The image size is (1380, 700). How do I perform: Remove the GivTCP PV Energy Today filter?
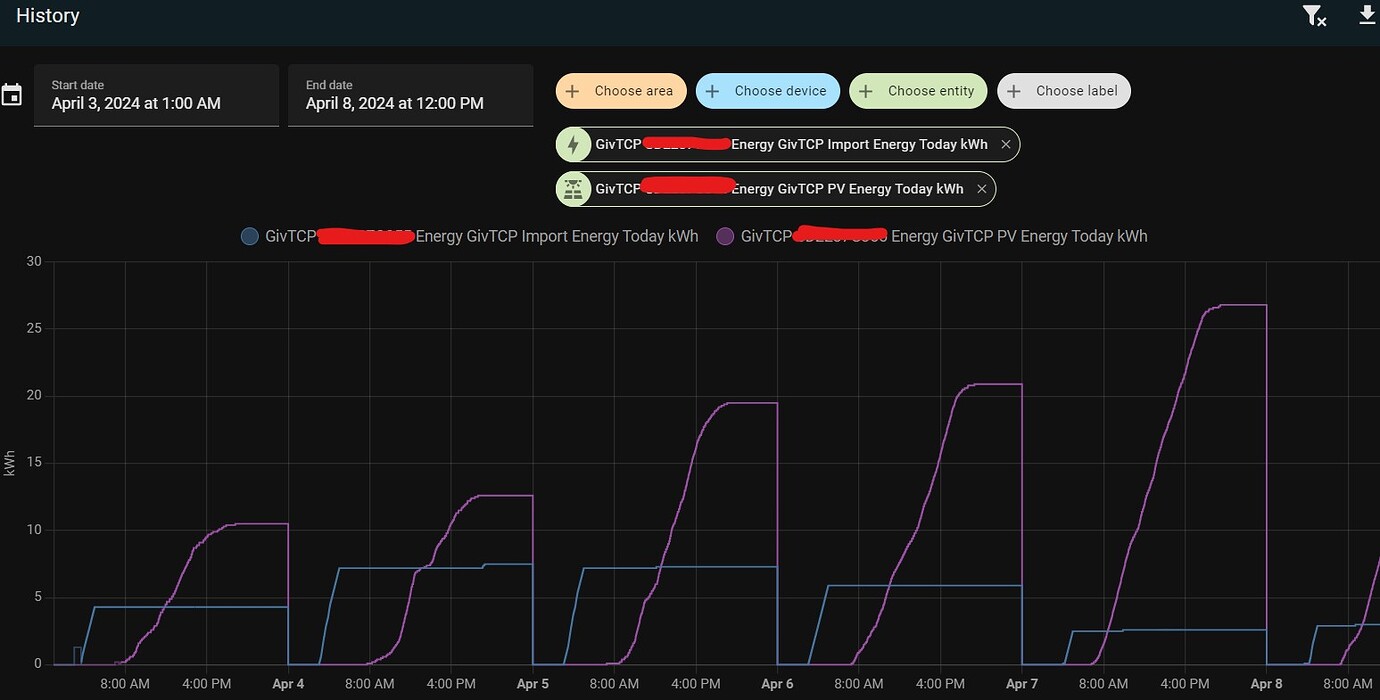click(981, 188)
